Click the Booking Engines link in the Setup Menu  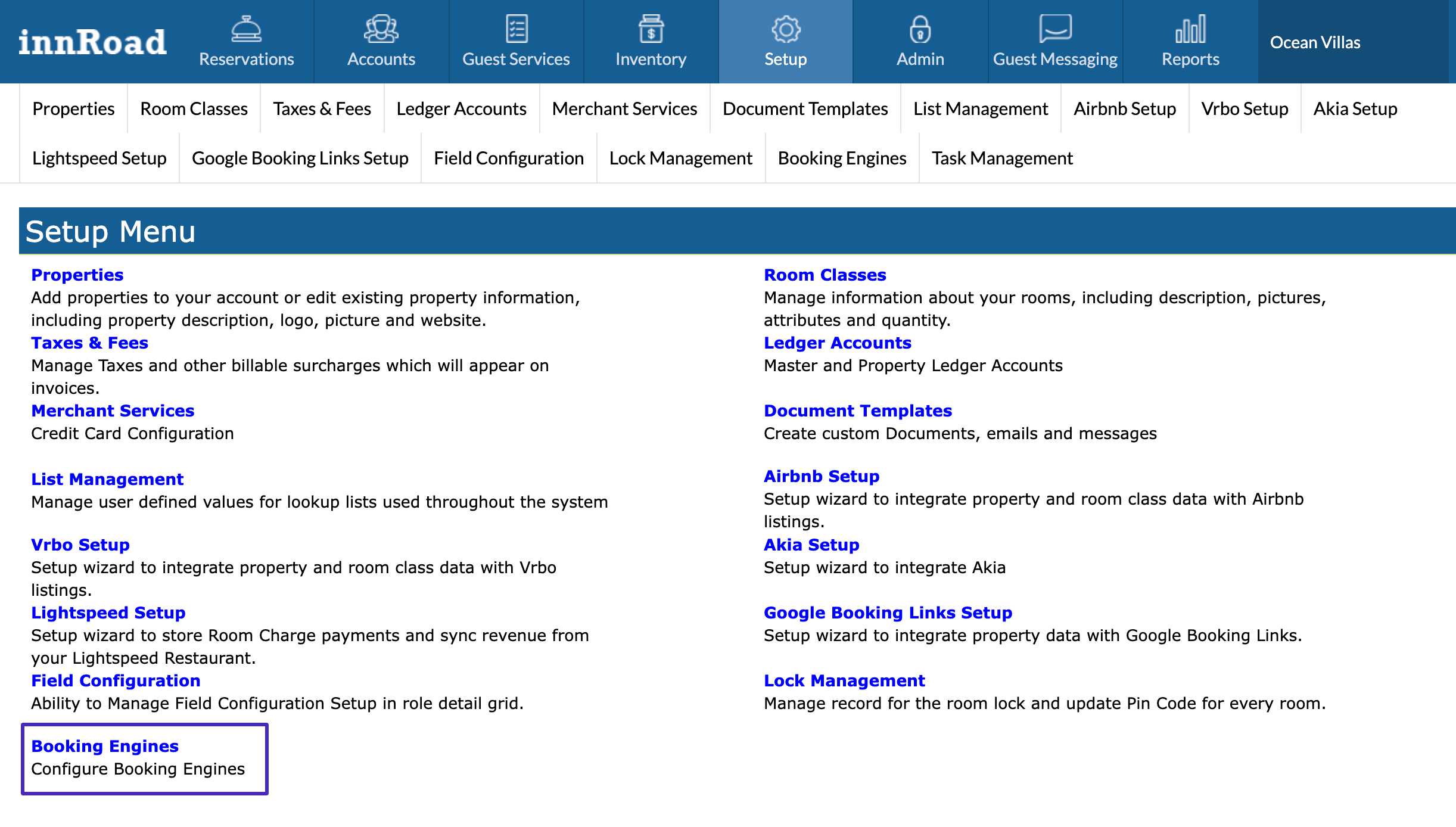pyautogui.click(x=105, y=746)
